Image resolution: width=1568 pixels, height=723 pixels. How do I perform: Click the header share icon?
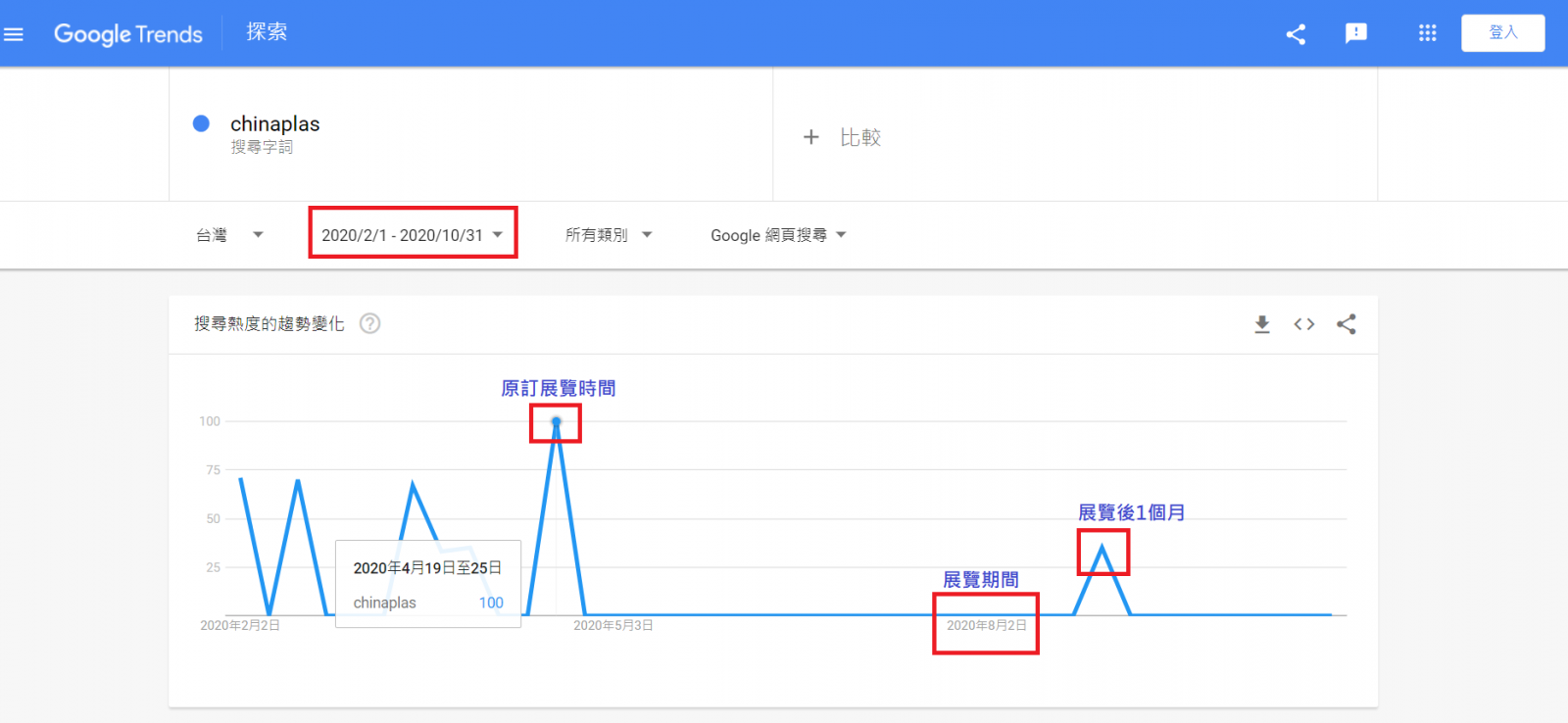[x=1296, y=34]
